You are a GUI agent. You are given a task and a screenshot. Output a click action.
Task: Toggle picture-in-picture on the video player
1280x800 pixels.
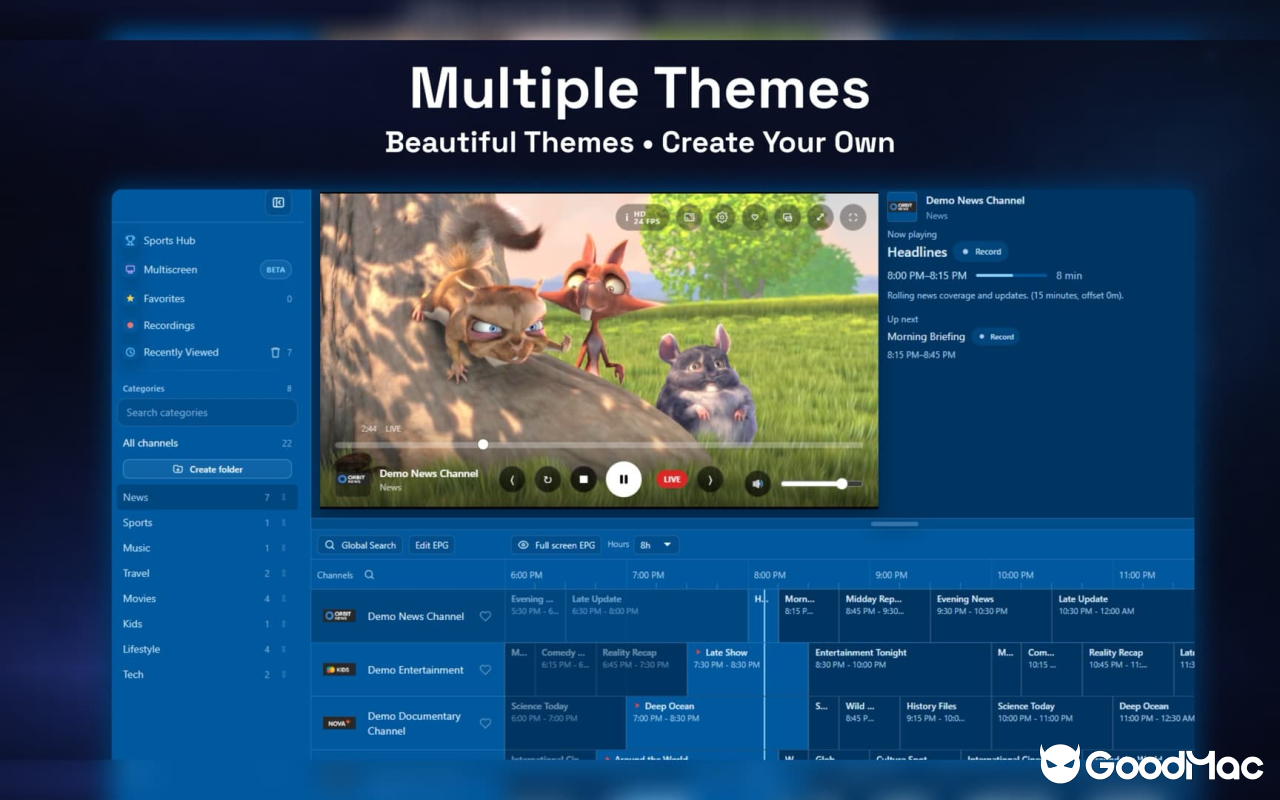(x=689, y=217)
